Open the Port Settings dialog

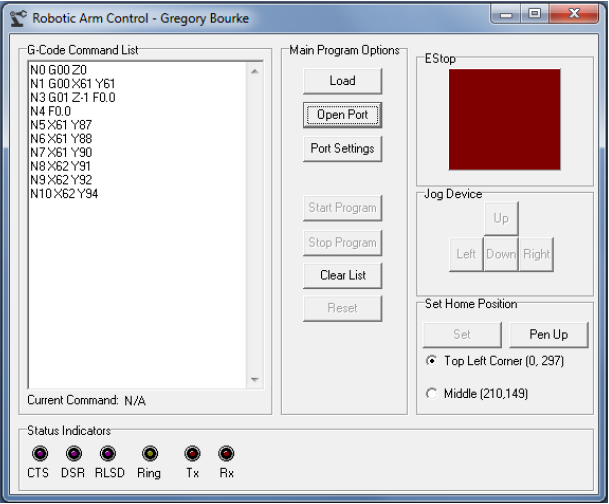point(342,149)
